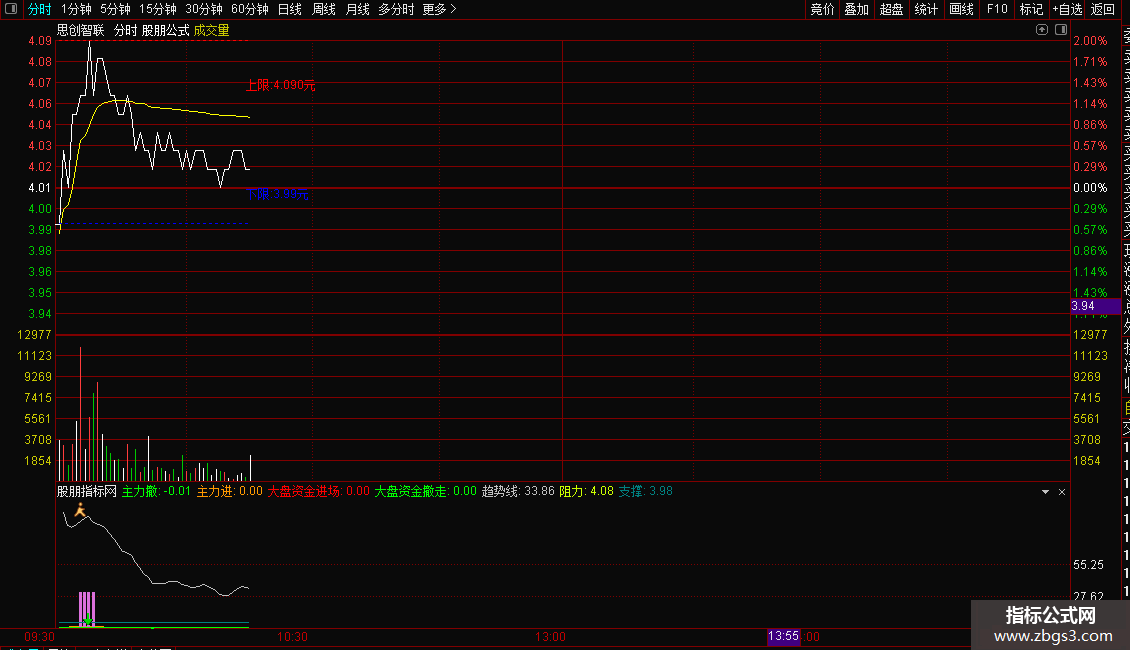Close the 股朋指标网 indicator panel
1130x650 pixels.
click(x=1062, y=491)
